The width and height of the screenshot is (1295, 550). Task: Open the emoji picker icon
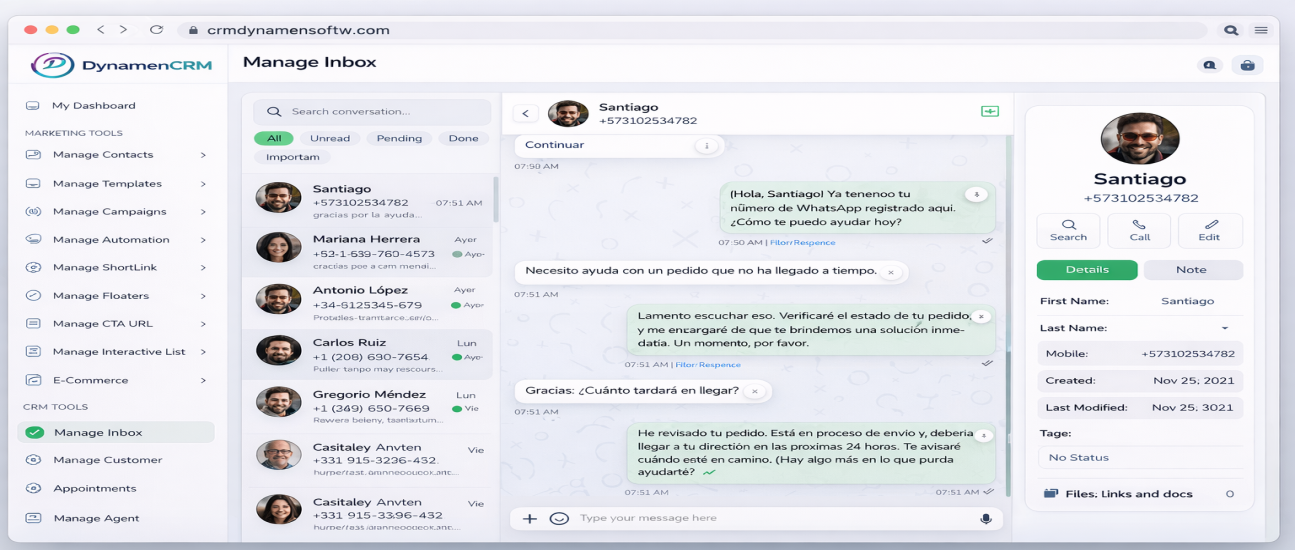pyautogui.click(x=559, y=518)
